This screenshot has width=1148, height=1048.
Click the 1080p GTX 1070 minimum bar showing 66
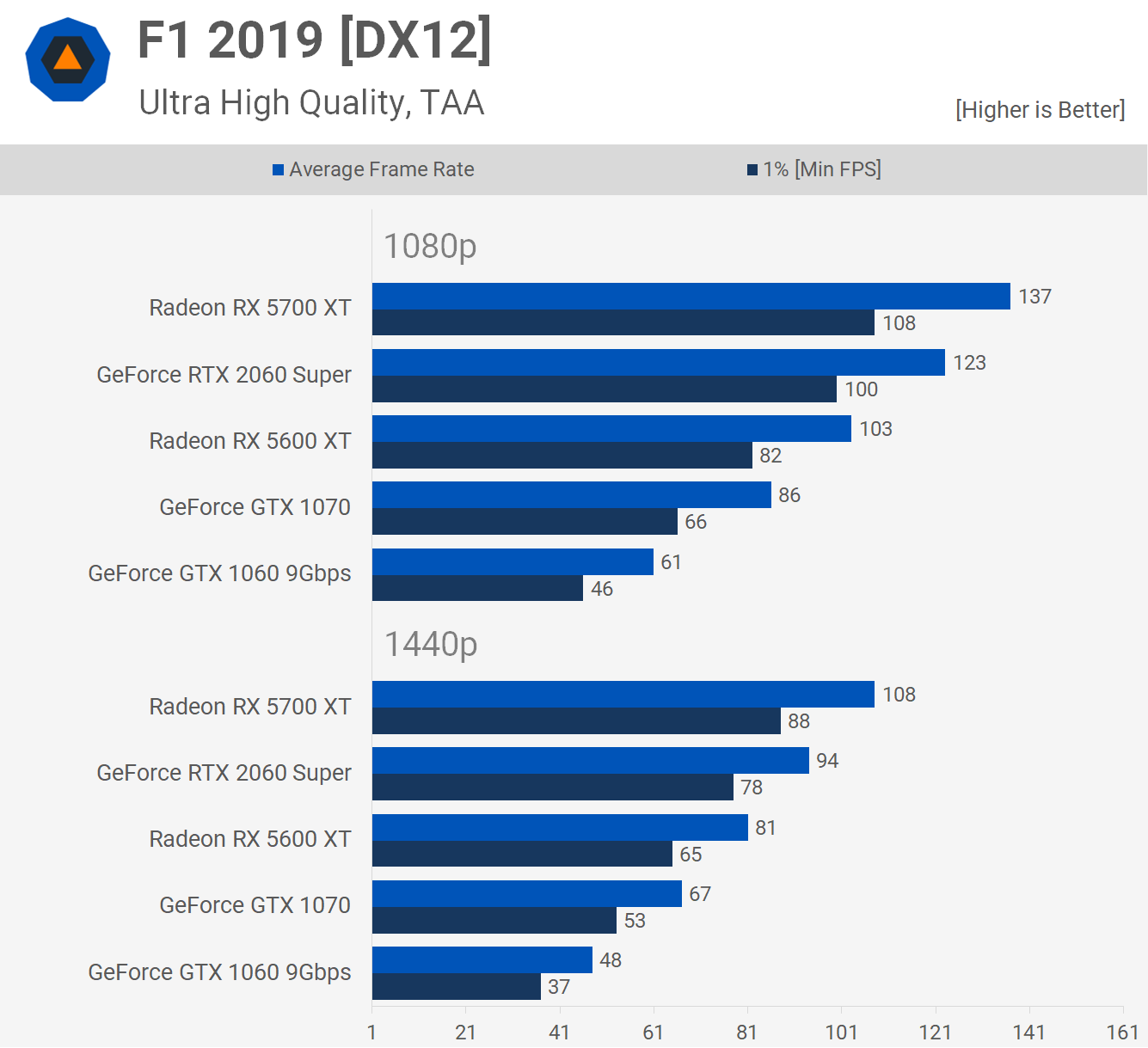tap(525, 522)
